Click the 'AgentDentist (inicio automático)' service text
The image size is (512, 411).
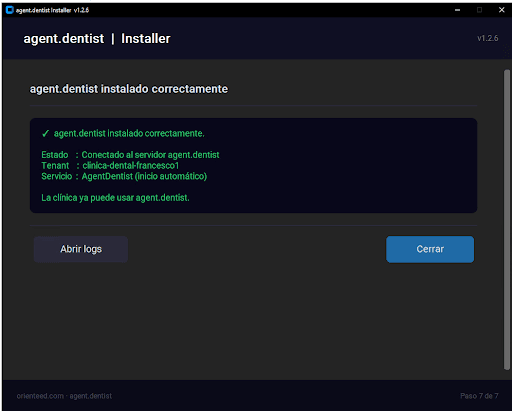[144, 176]
